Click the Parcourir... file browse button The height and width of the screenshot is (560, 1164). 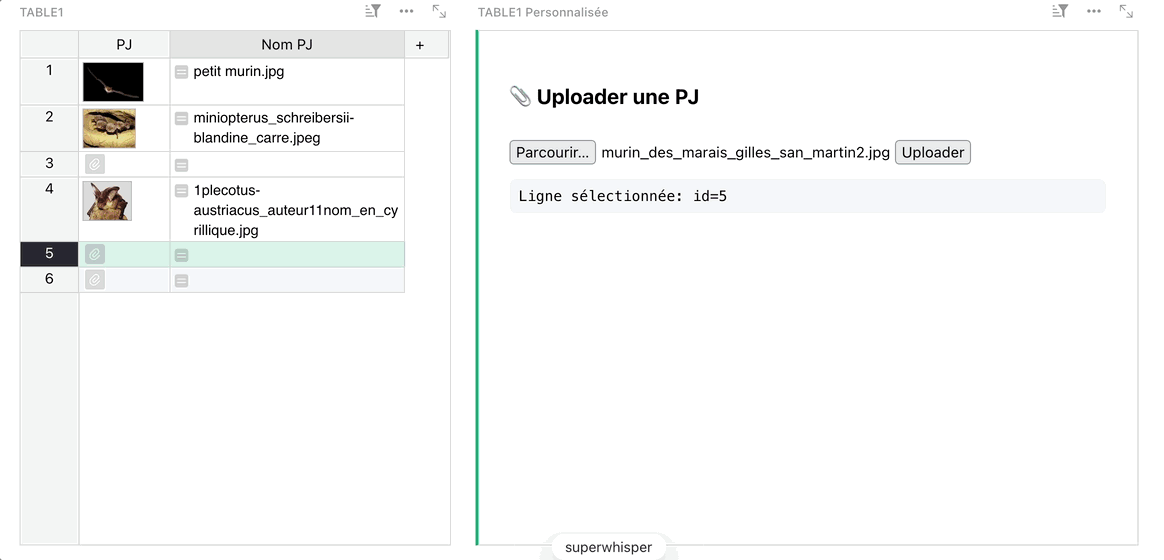tap(552, 152)
